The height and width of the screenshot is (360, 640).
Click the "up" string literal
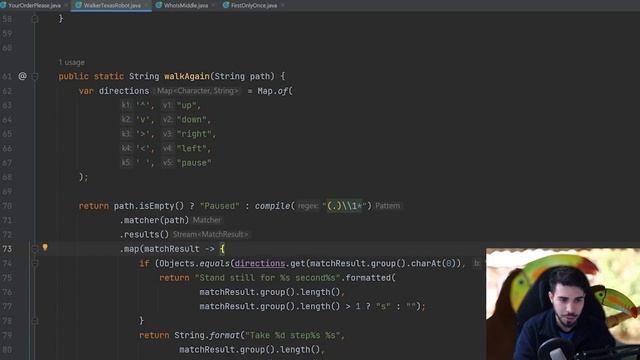click(x=188, y=105)
